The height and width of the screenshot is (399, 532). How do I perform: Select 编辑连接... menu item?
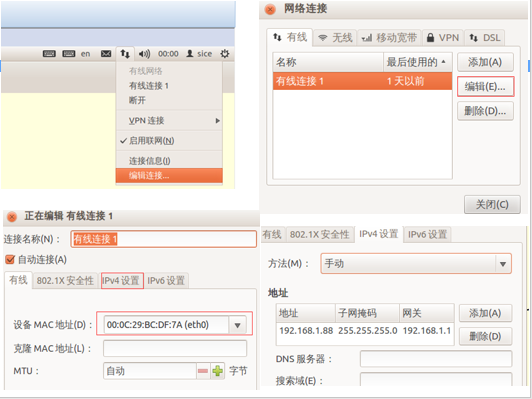[169, 175]
